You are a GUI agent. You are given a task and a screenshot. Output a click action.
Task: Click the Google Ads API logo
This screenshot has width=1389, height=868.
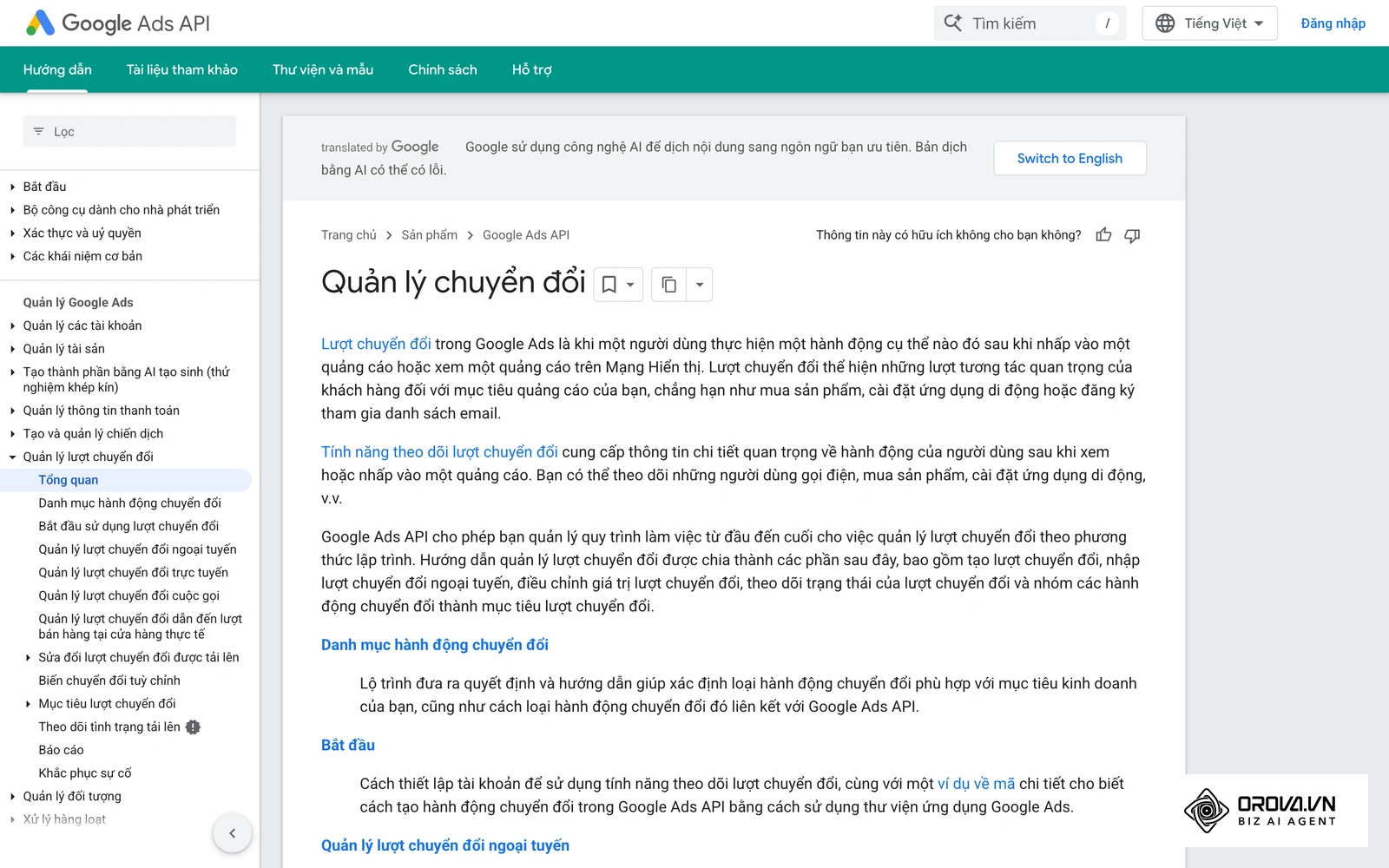coord(119,23)
